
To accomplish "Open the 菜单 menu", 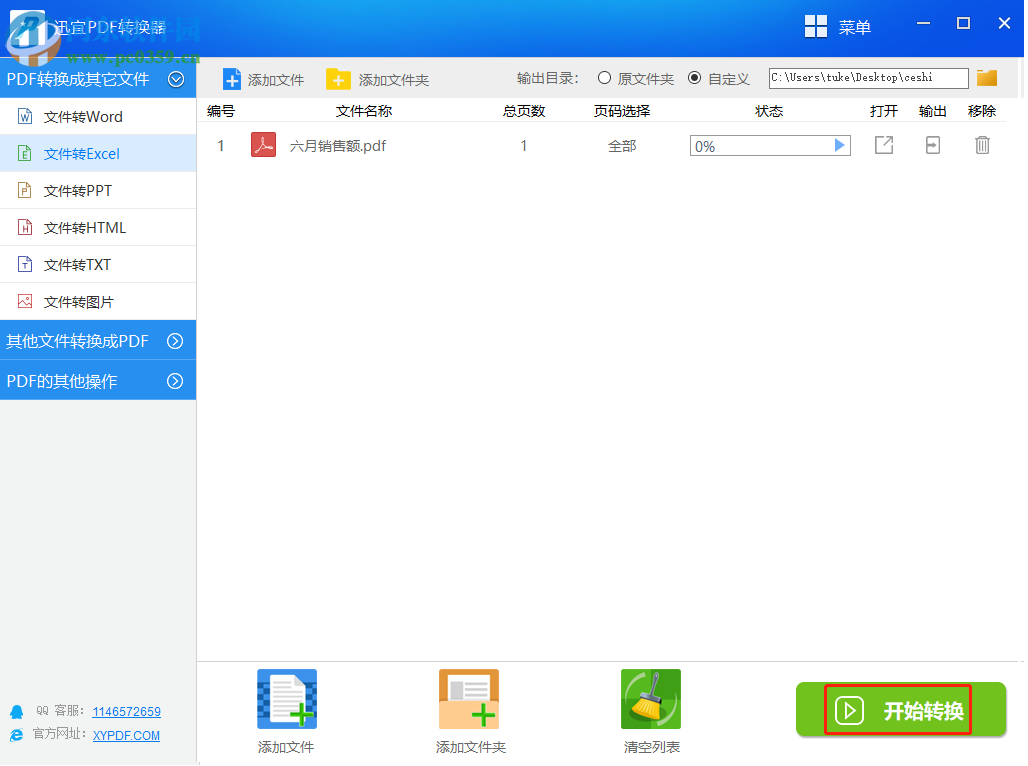I will click(839, 26).
